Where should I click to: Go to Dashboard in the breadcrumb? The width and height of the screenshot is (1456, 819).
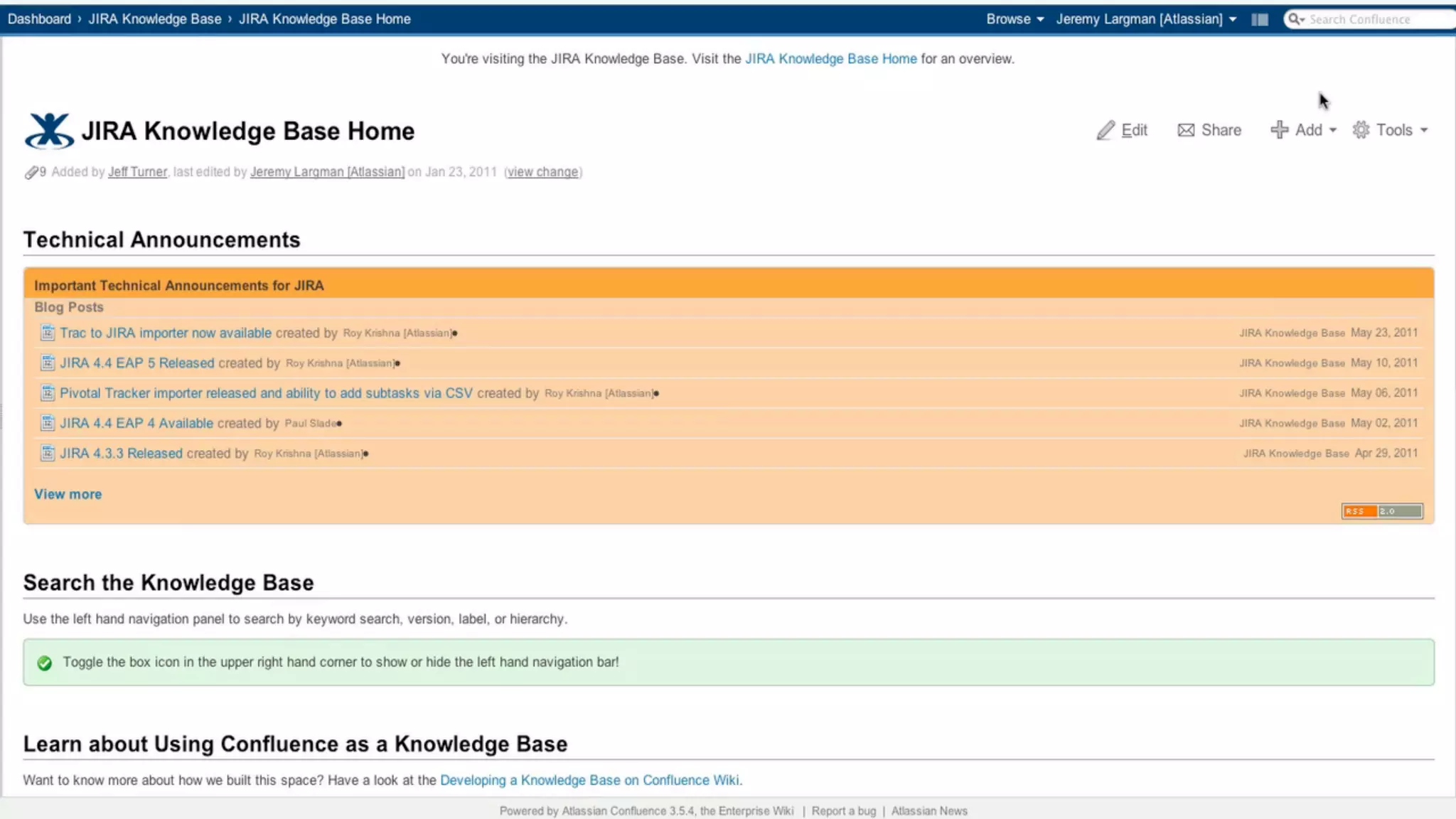[39, 19]
